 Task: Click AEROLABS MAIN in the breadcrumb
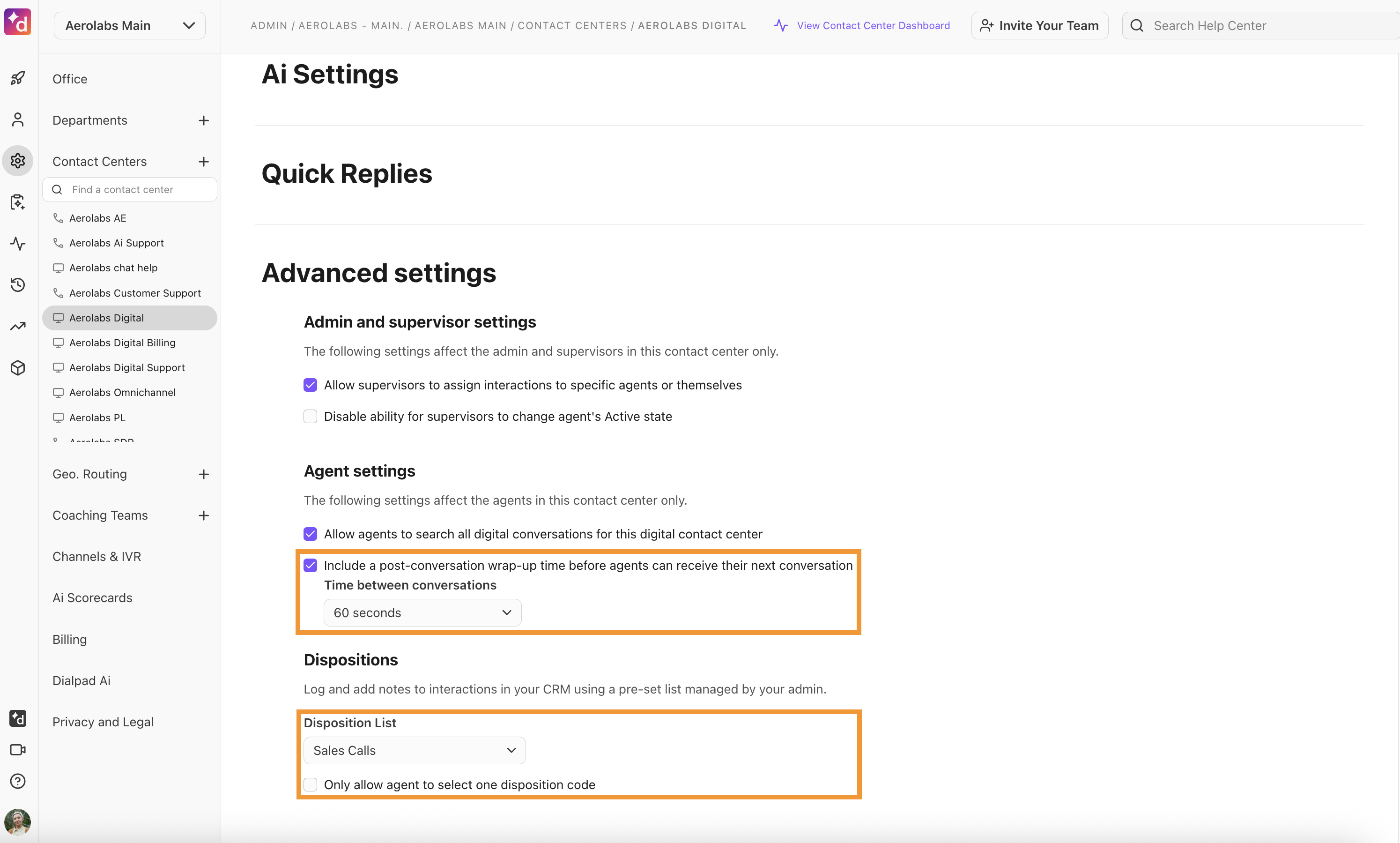tap(460, 26)
